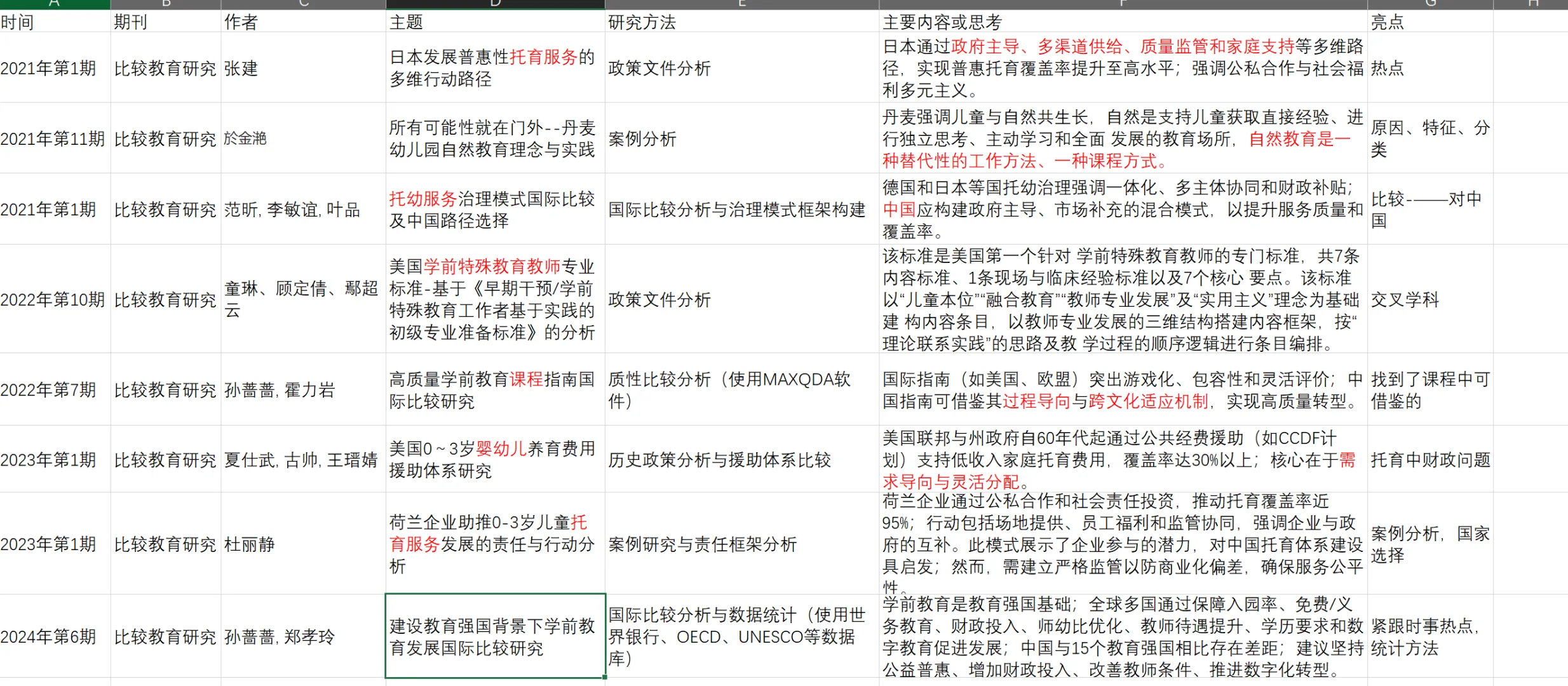Screen dimensions: 1568x686
Task: Click the 2022年第10期 date cell
Action: [55, 299]
